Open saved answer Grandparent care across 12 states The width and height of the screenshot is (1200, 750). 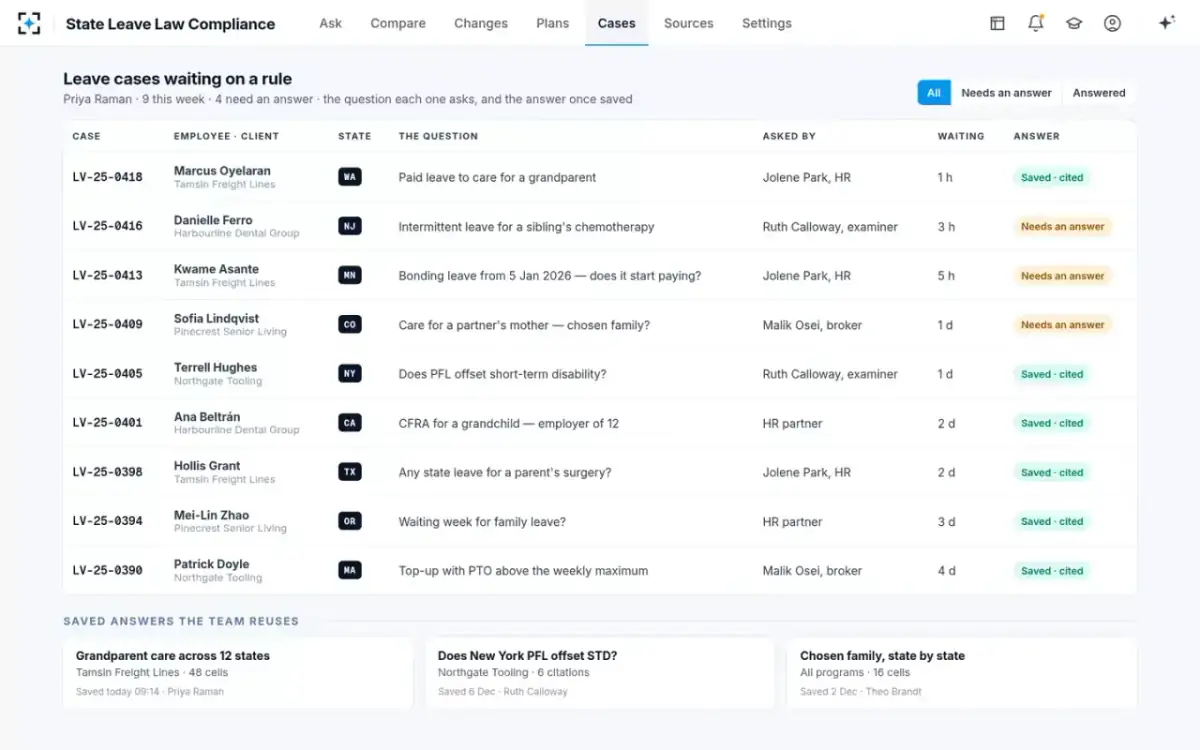(x=238, y=673)
